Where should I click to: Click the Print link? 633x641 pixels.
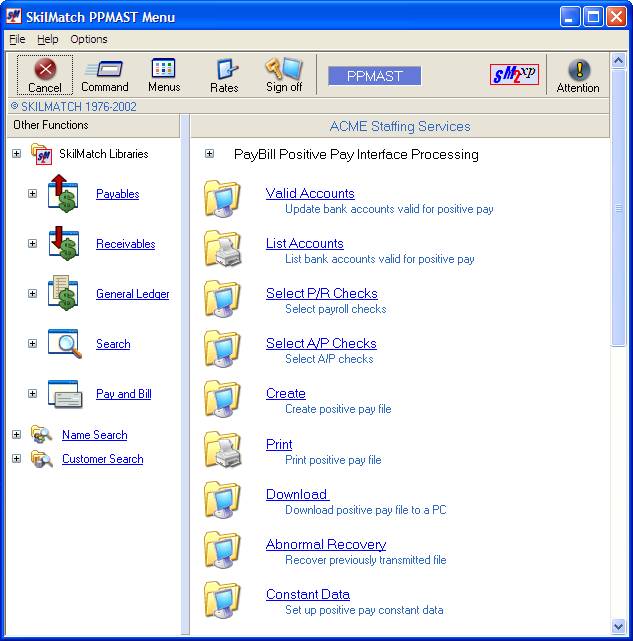click(x=279, y=444)
